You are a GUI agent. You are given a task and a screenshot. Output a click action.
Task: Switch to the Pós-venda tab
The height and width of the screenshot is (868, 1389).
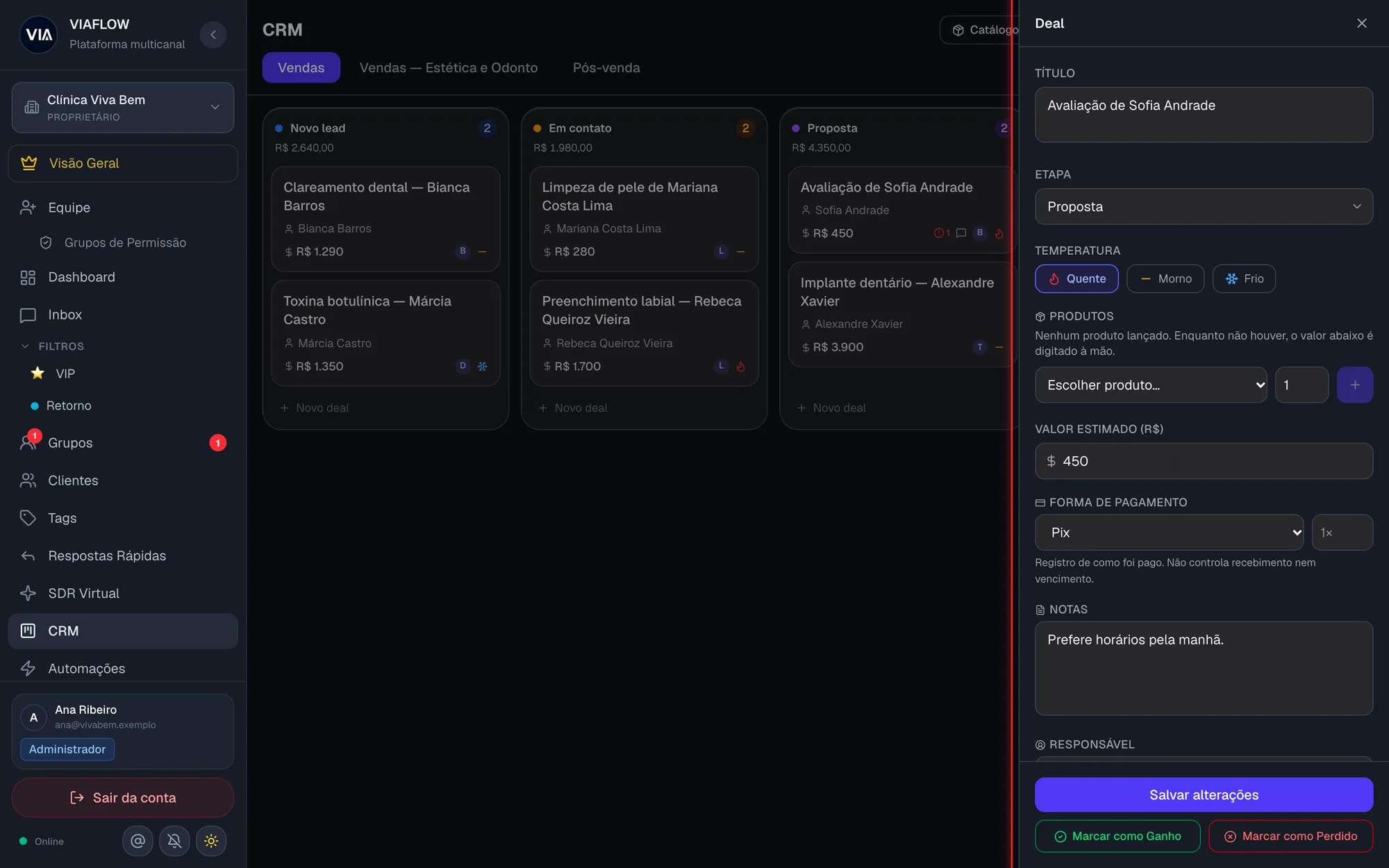[606, 67]
